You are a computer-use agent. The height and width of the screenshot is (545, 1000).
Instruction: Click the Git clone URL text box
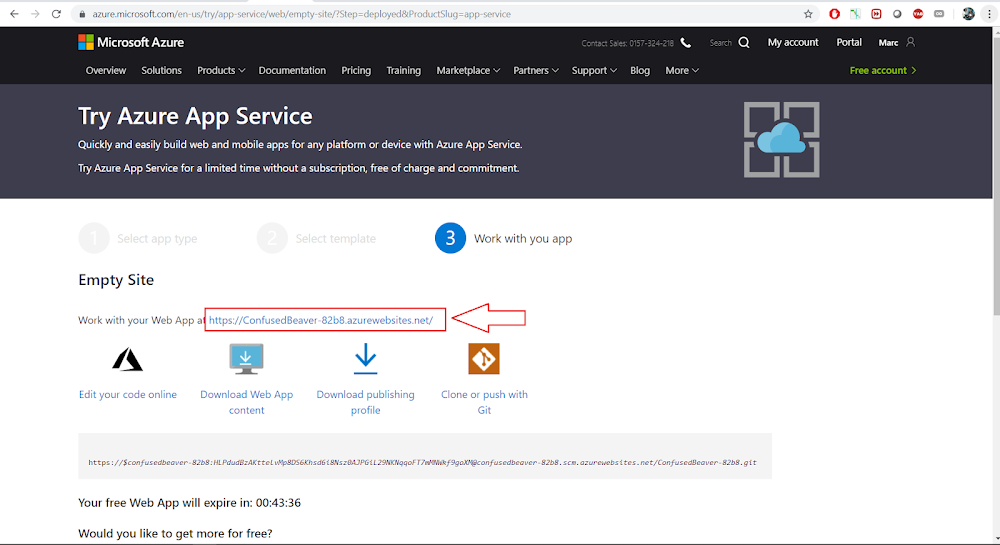pyautogui.click(x=425, y=456)
